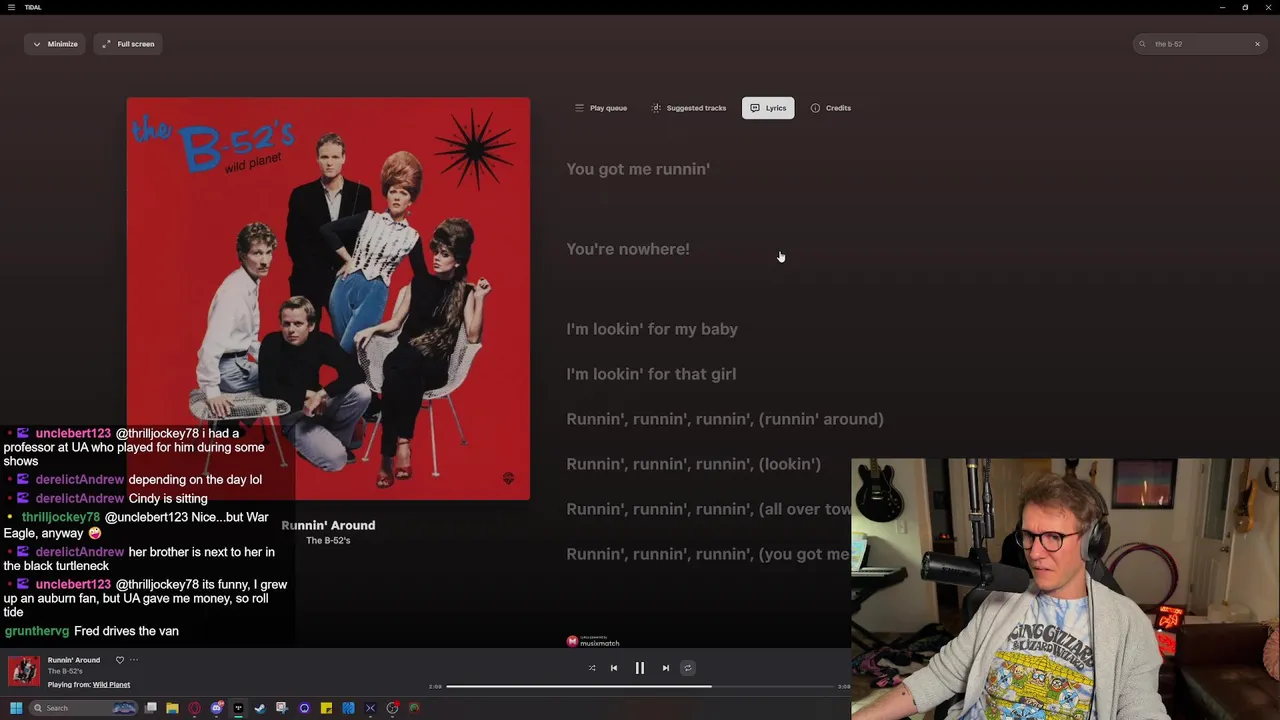Jump to lyric 'I'm lookin' for that girl'
The image size is (1280, 720).
pyautogui.click(x=651, y=374)
